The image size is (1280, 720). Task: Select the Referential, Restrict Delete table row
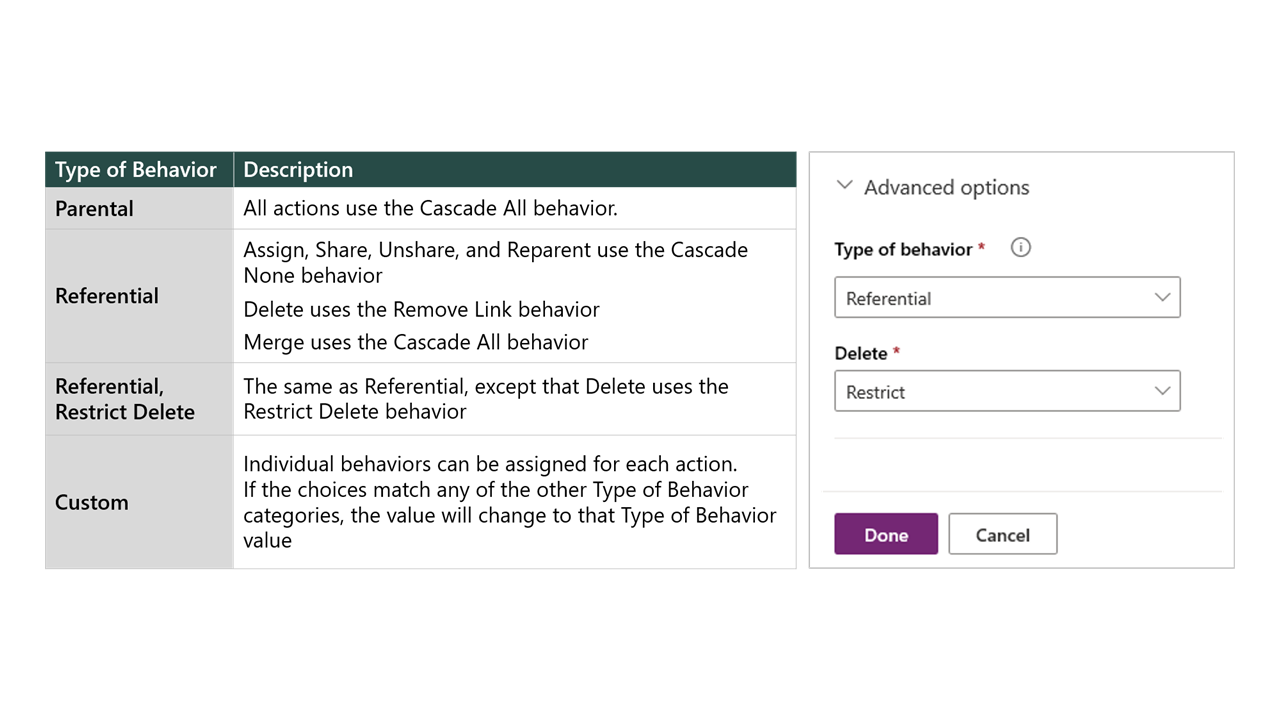[x=124, y=398]
